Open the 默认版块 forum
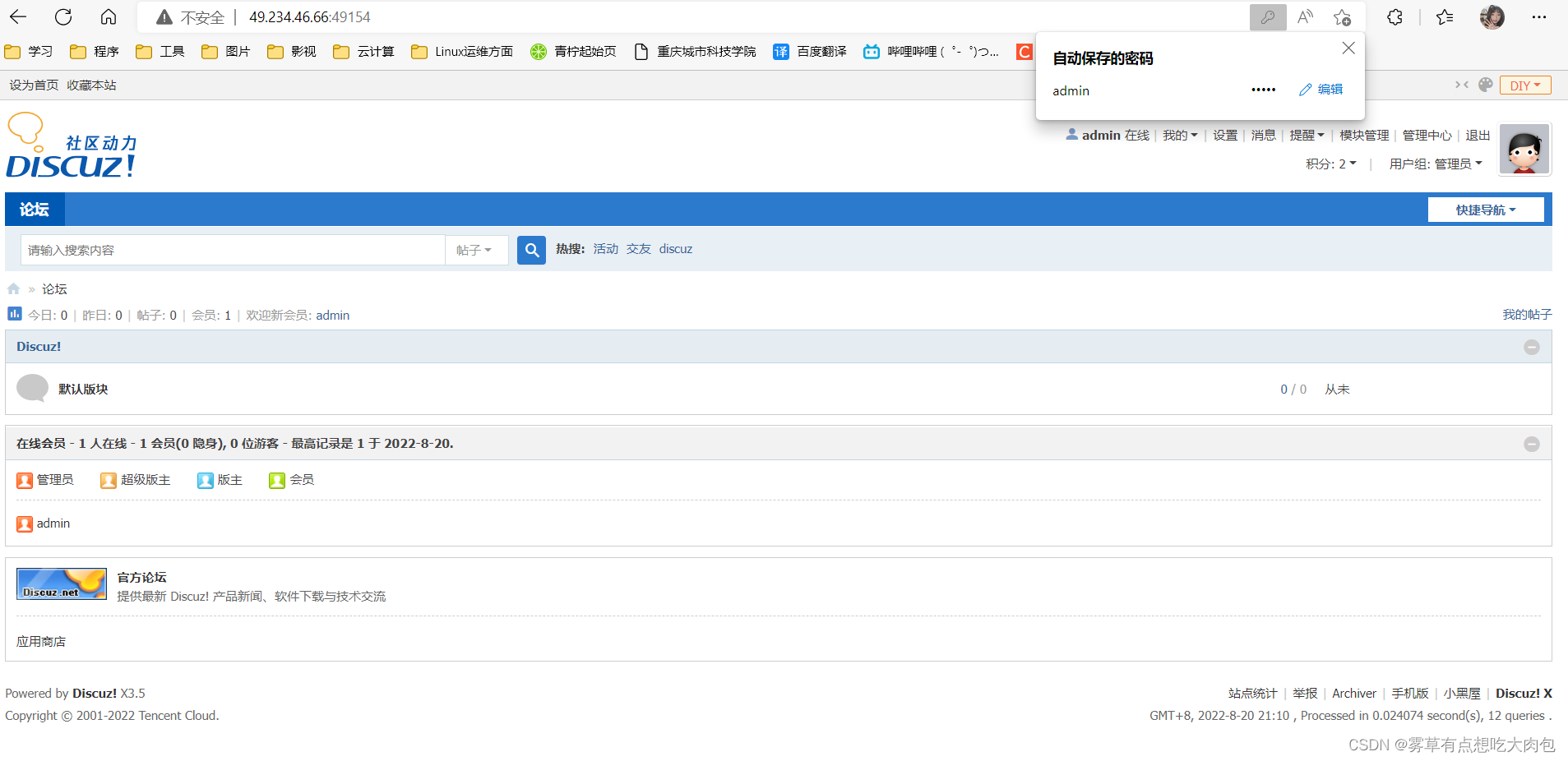This screenshot has width=1568, height=761. [83, 390]
